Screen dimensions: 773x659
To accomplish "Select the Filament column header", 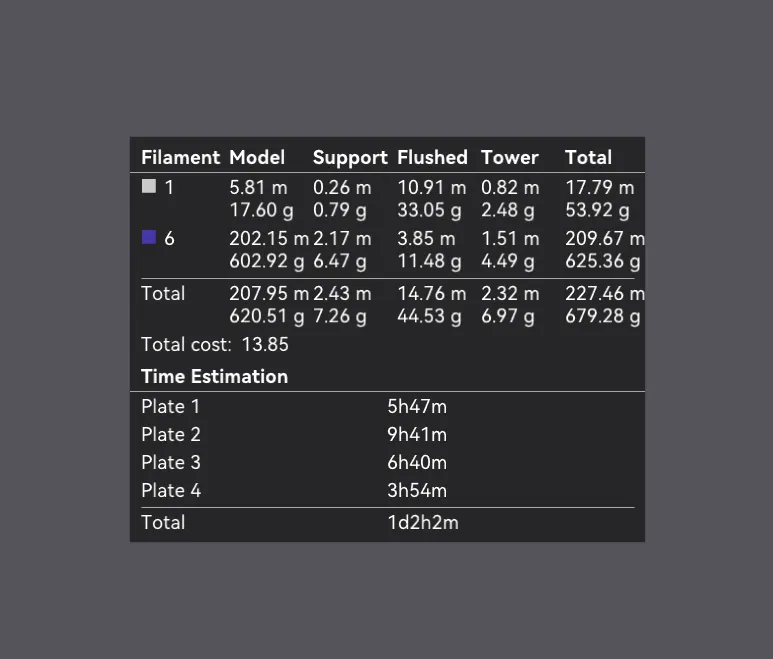I will tap(180, 157).
